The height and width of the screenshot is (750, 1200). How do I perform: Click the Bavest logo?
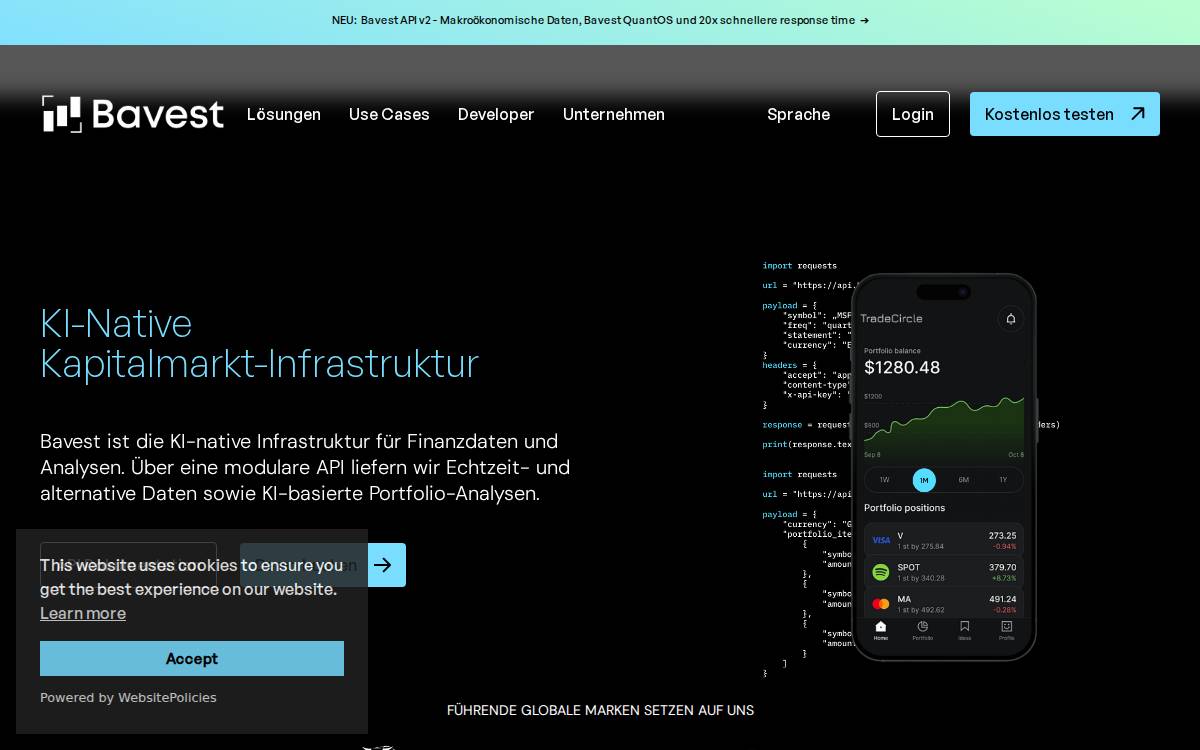(x=133, y=114)
